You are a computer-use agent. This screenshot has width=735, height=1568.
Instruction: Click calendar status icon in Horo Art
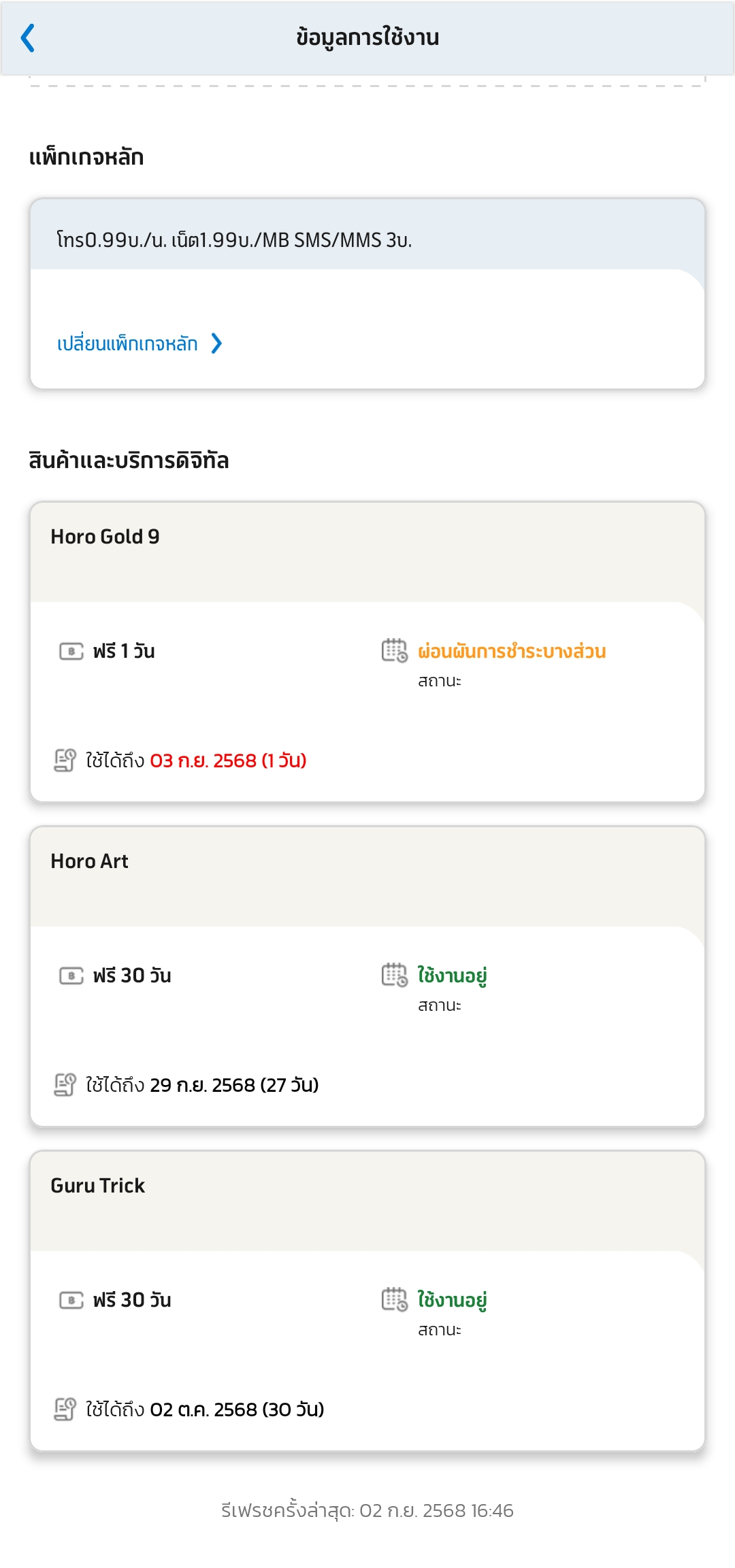(395, 975)
